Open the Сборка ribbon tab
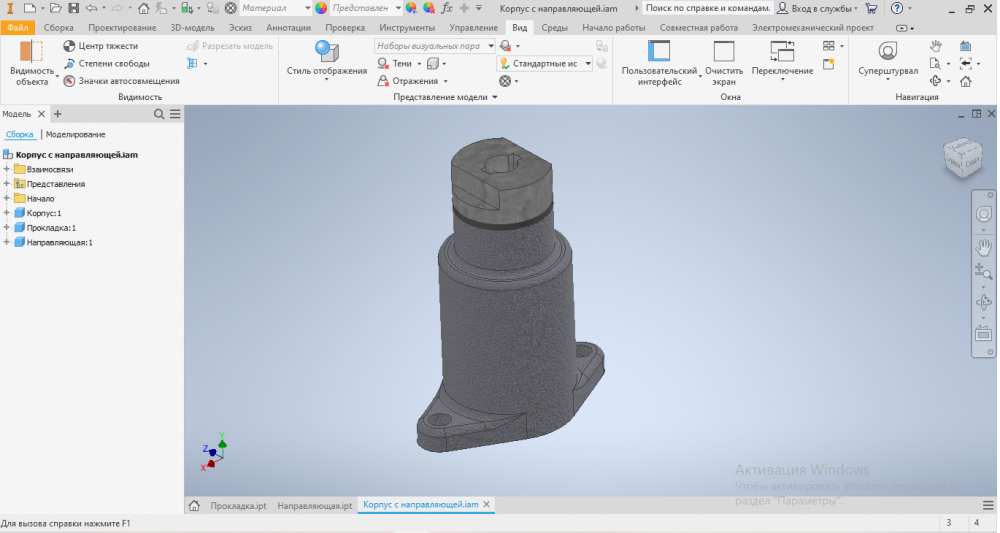The image size is (1000, 533). tap(59, 28)
